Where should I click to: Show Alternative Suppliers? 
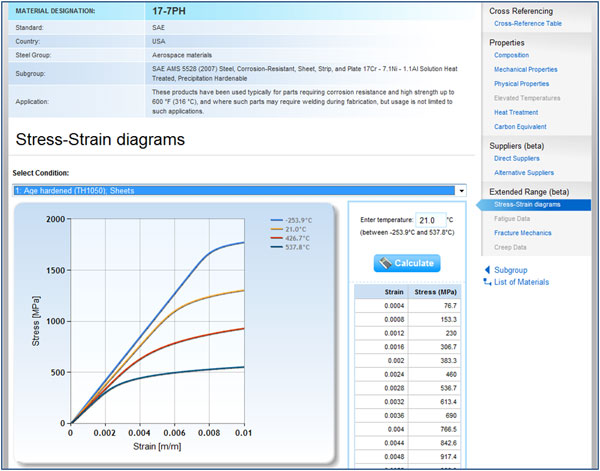pyautogui.click(x=526, y=173)
